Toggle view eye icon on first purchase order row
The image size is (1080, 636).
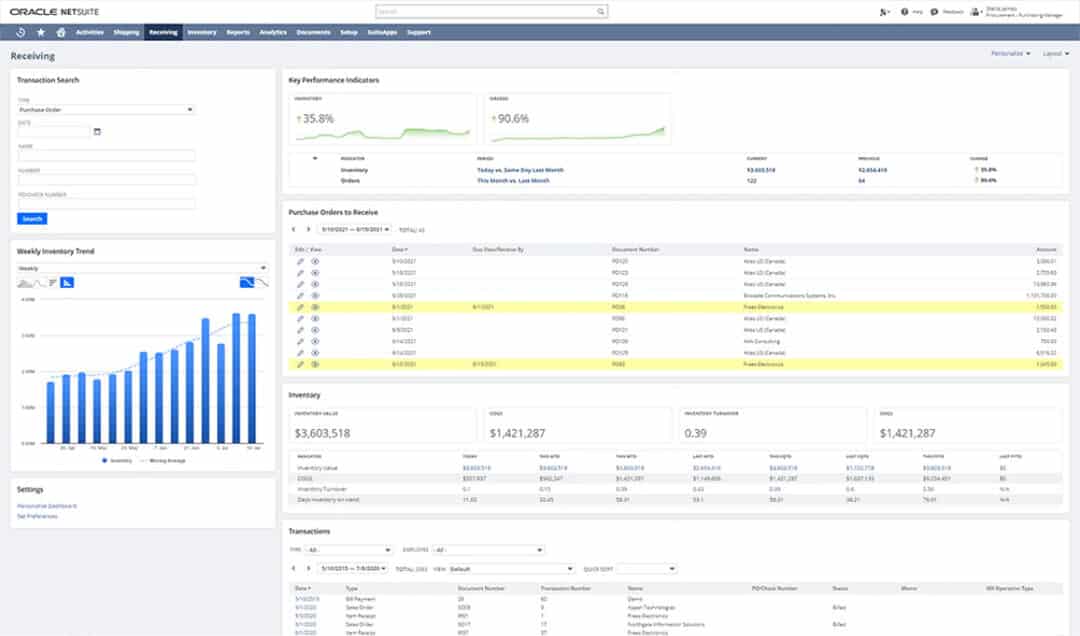pyautogui.click(x=314, y=260)
